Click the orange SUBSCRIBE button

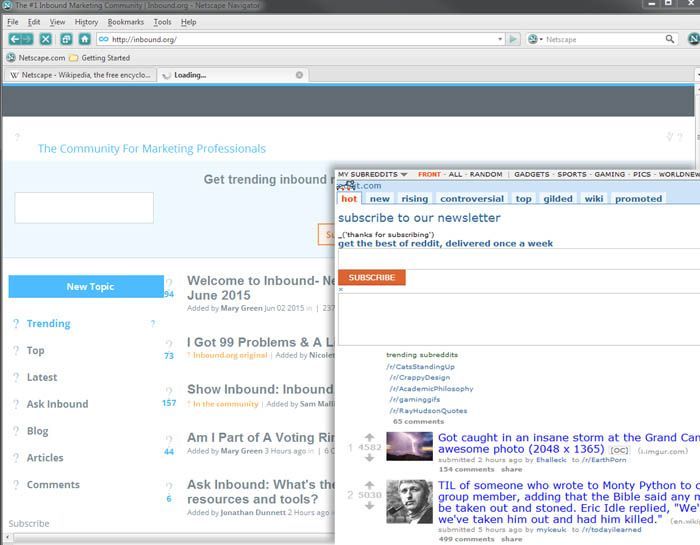pyautogui.click(x=371, y=277)
